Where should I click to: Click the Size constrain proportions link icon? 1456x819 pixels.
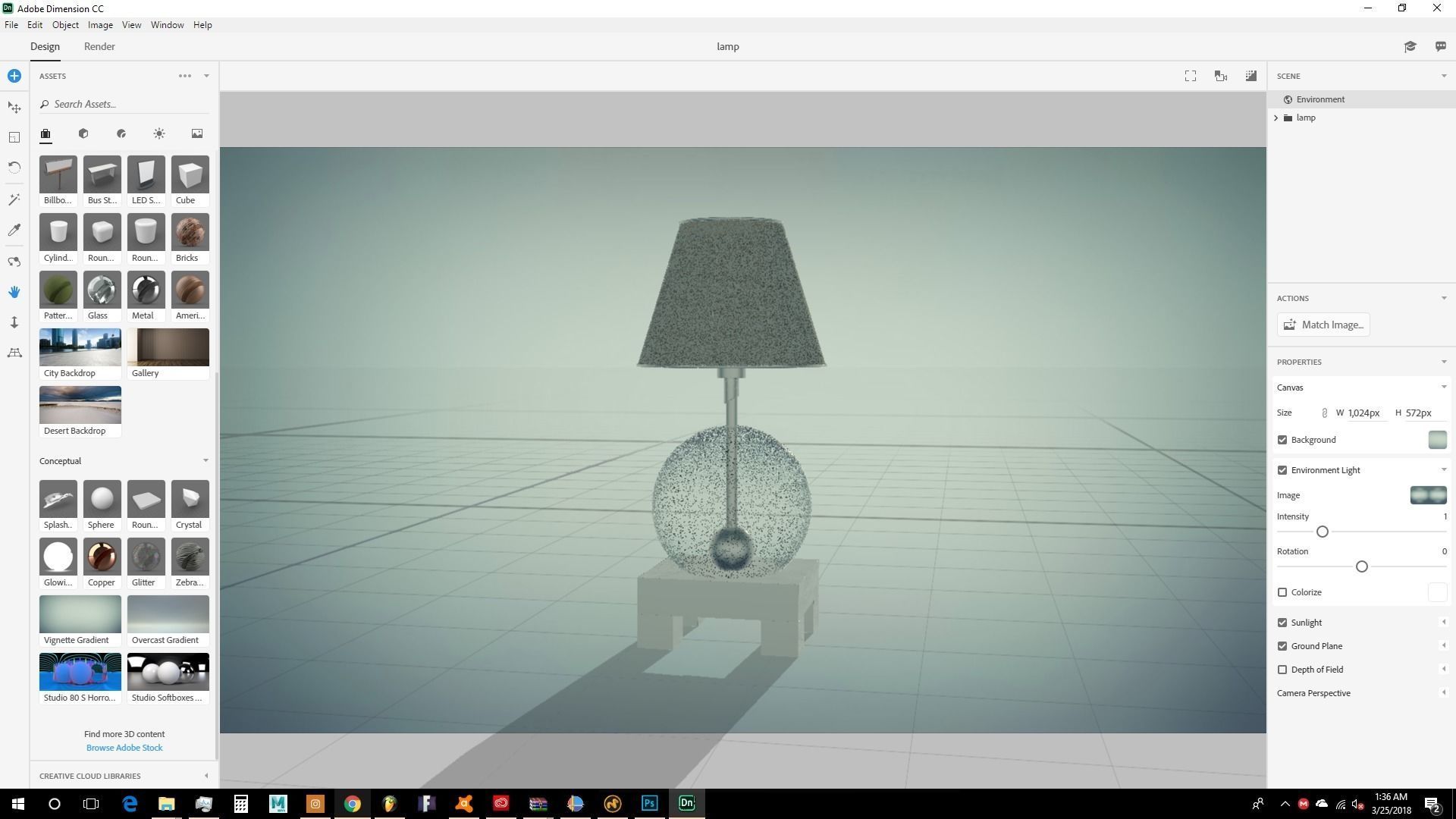[1325, 413]
